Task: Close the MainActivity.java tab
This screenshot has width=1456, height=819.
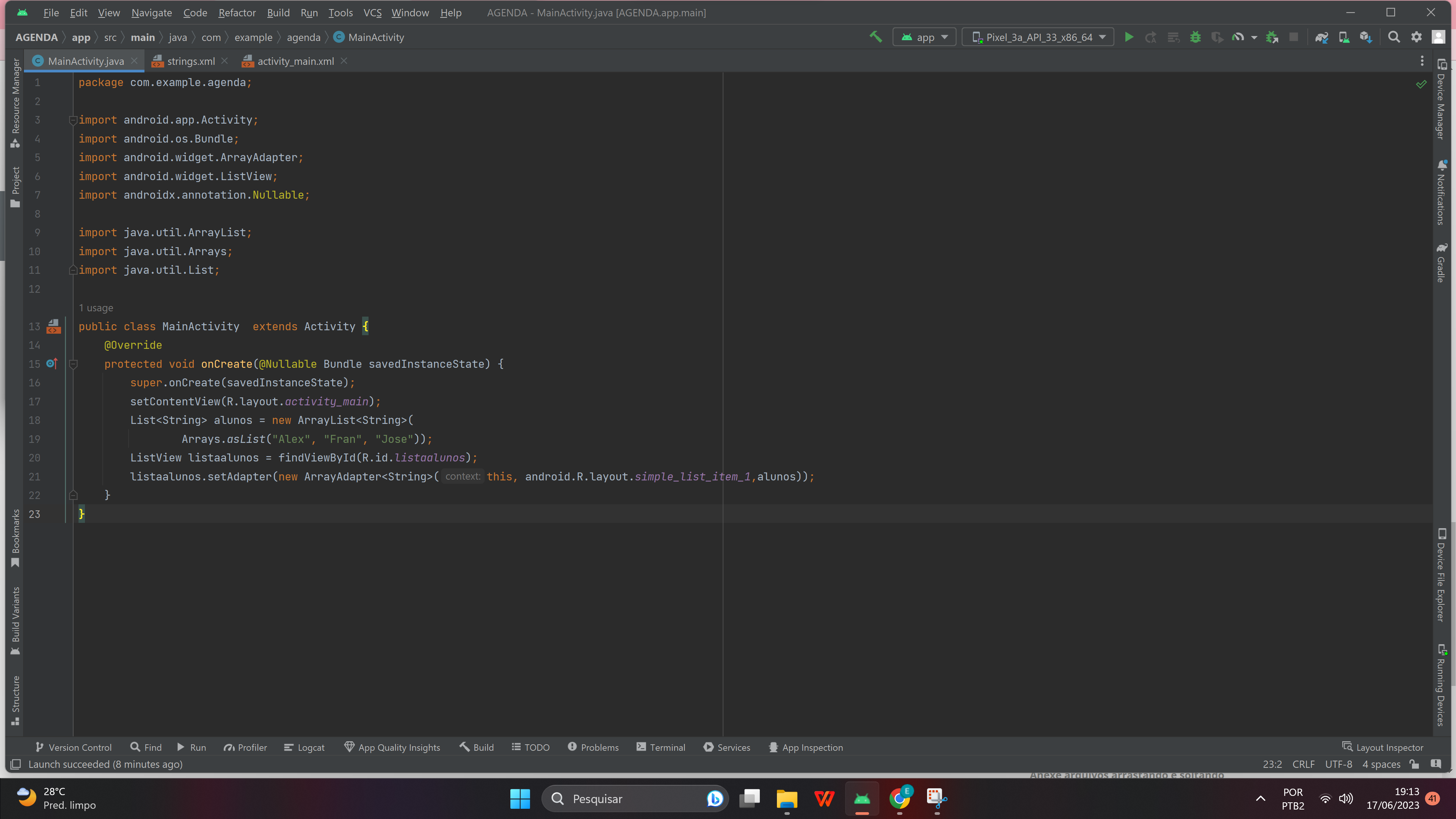Action: coord(134,61)
